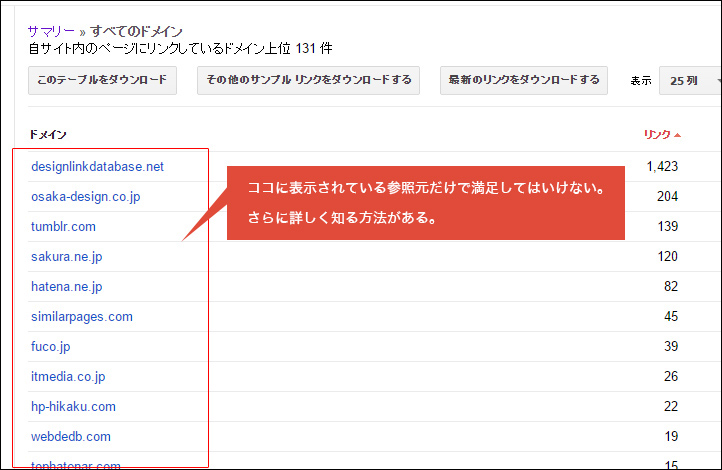The image size is (722, 470).
Task: Select link count 120
Action: [668, 256]
